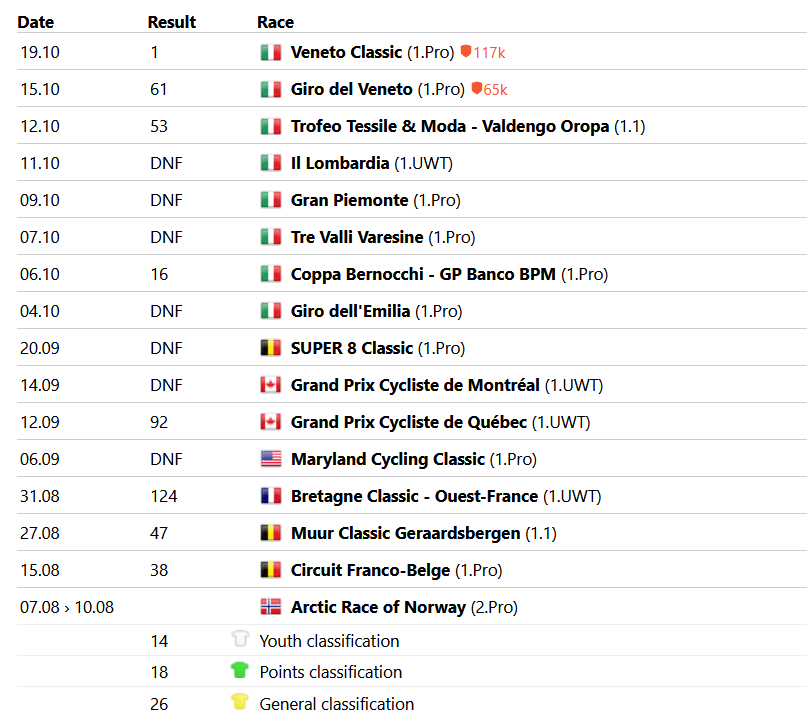Open the Il Lombardia race link
807x717 pixels.
[340, 163]
